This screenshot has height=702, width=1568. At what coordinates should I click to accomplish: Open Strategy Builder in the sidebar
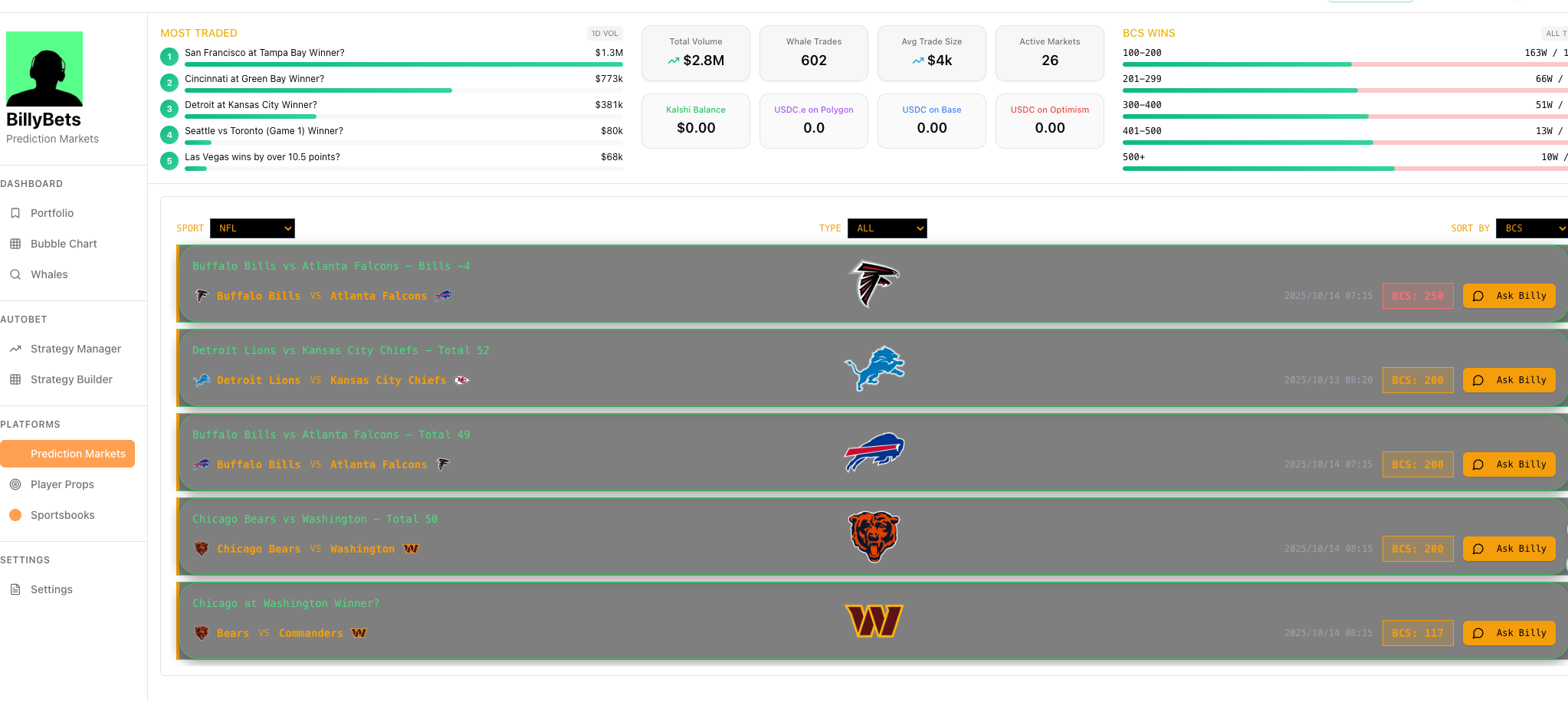[71, 379]
